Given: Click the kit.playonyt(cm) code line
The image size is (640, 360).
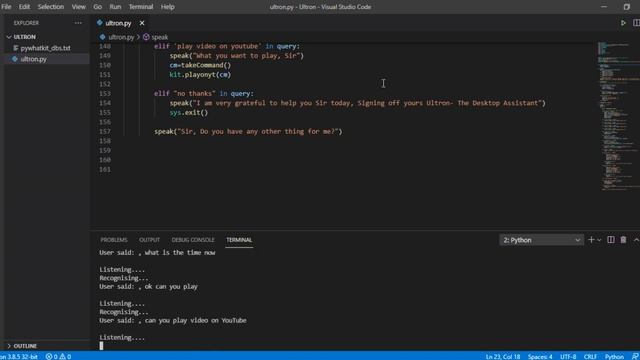Looking at the screenshot, I should [x=200, y=75].
